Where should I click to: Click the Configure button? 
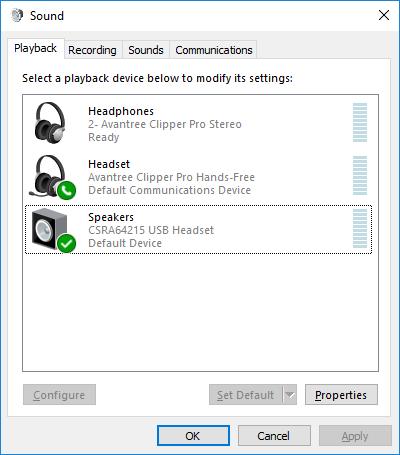point(59,395)
